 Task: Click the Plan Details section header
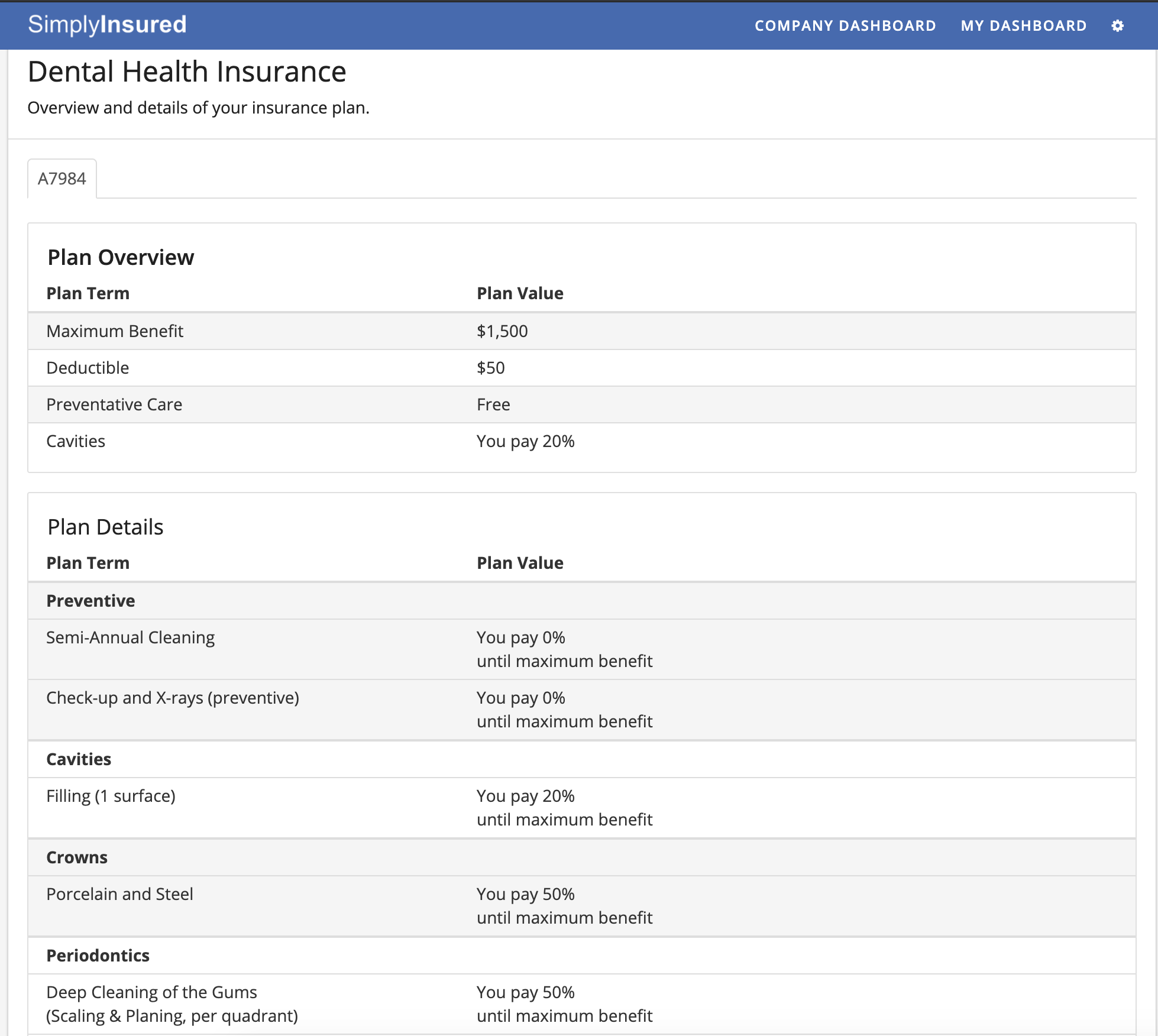pyautogui.click(x=106, y=526)
